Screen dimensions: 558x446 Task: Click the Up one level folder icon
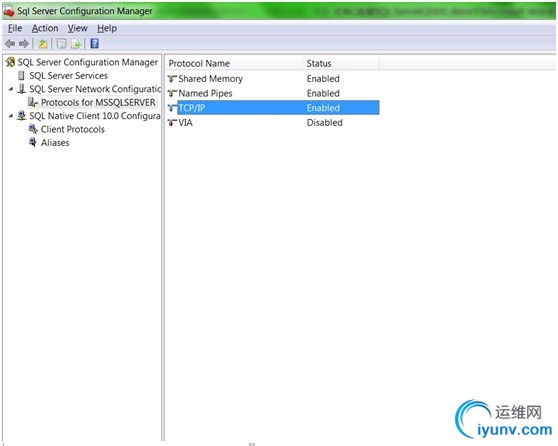[43, 44]
